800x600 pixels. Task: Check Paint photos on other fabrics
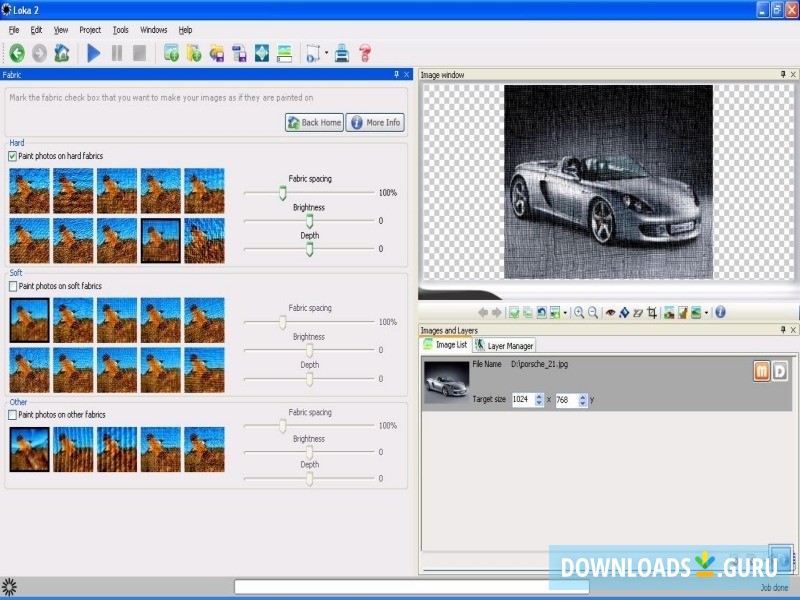coord(14,414)
